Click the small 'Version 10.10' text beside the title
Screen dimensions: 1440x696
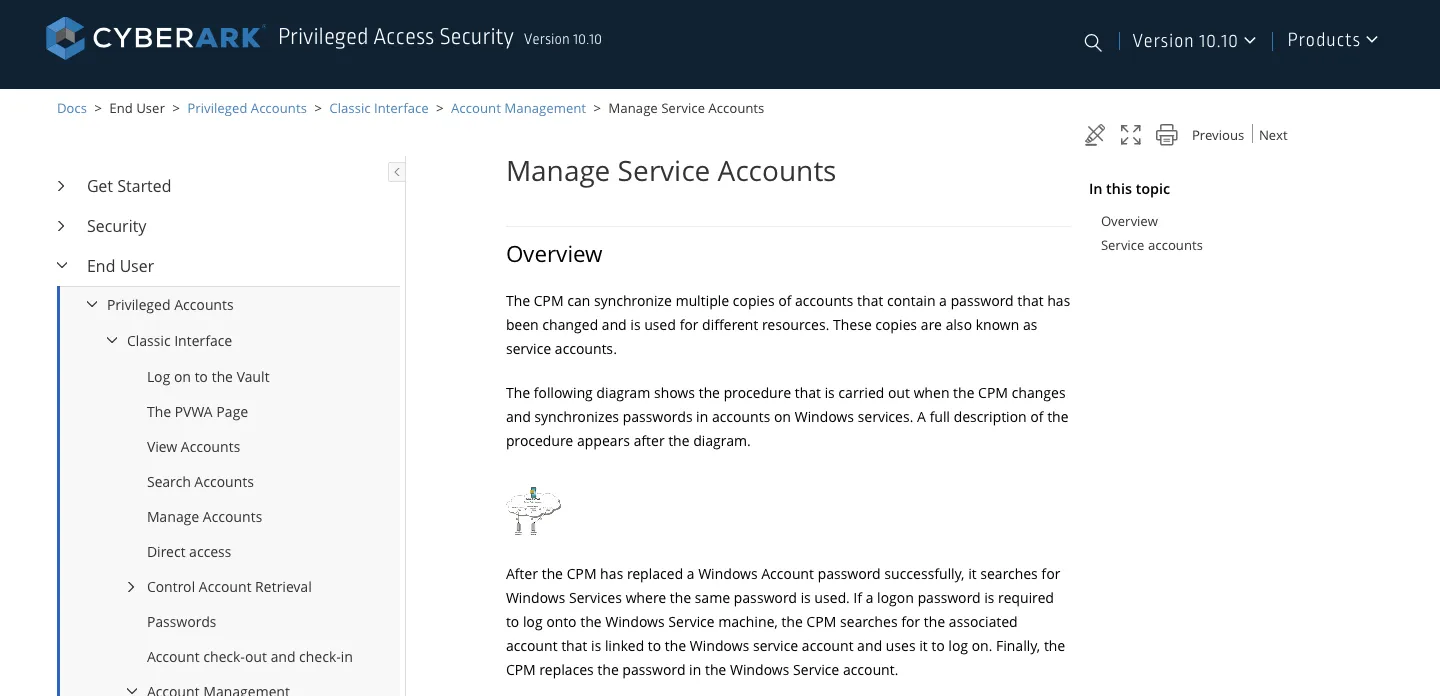(563, 40)
